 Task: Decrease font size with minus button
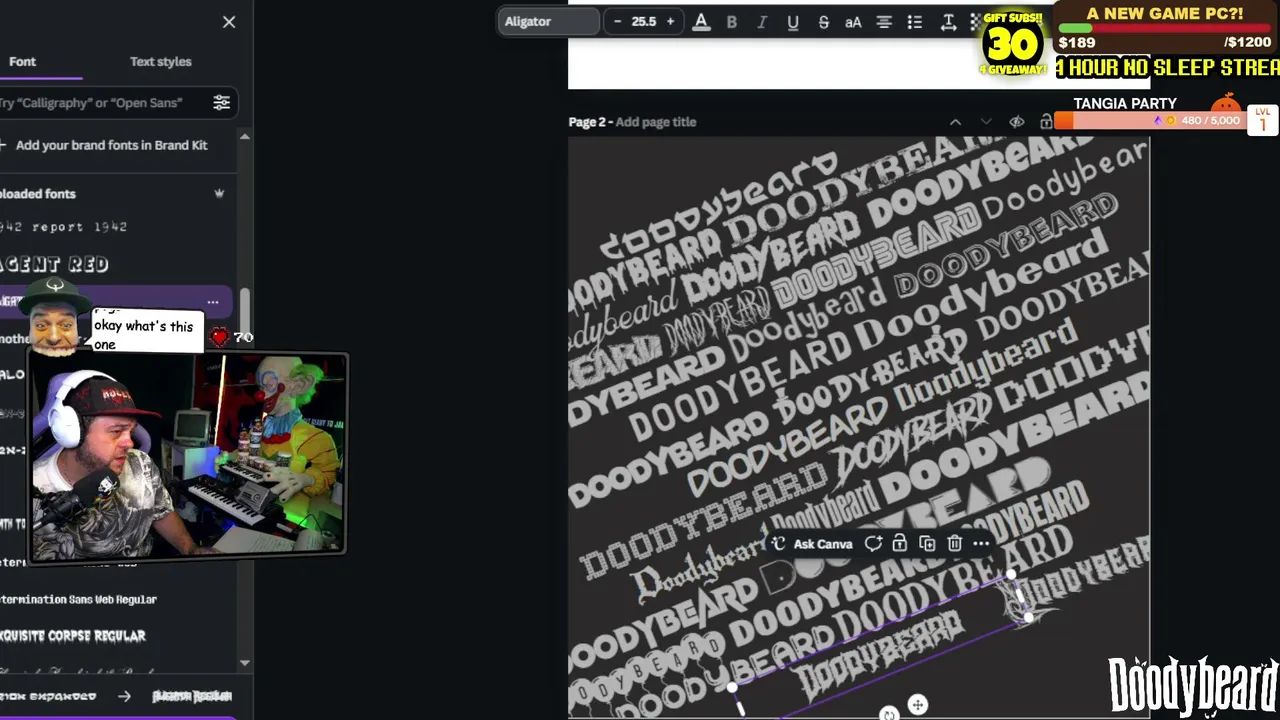pyautogui.click(x=617, y=22)
